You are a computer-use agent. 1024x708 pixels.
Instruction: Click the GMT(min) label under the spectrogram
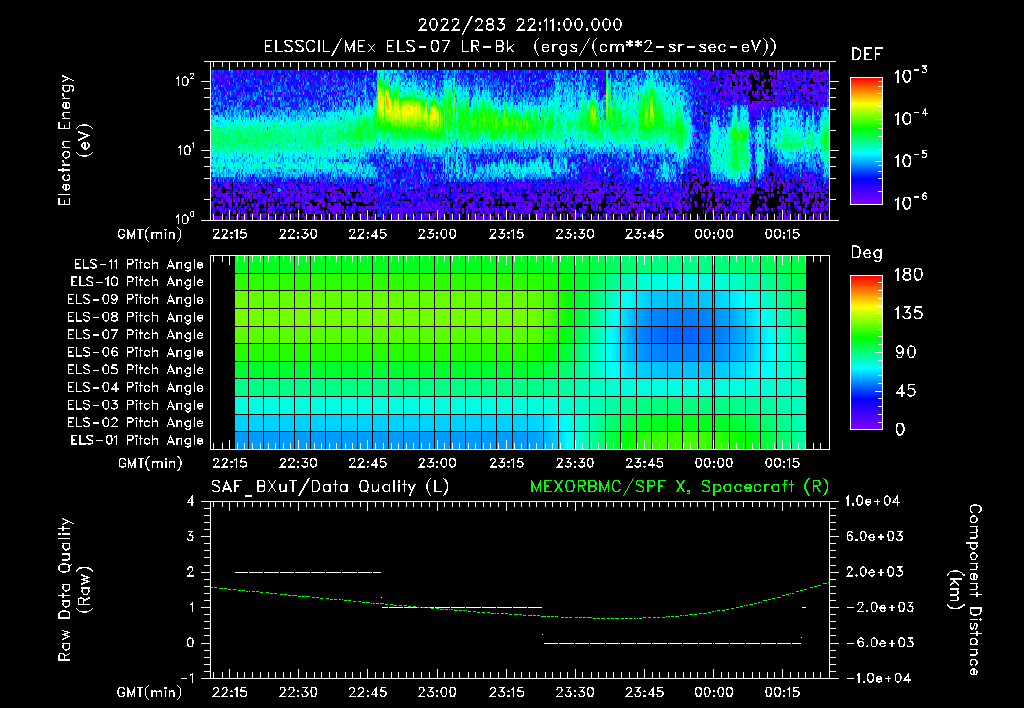point(150,234)
